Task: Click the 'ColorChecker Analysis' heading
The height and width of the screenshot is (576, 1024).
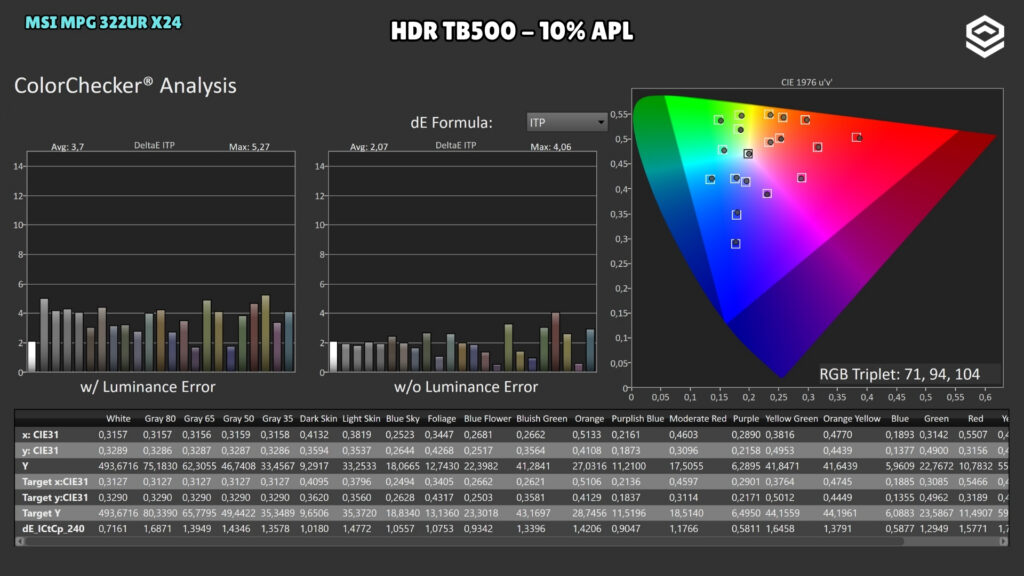Action: click(x=125, y=86)
